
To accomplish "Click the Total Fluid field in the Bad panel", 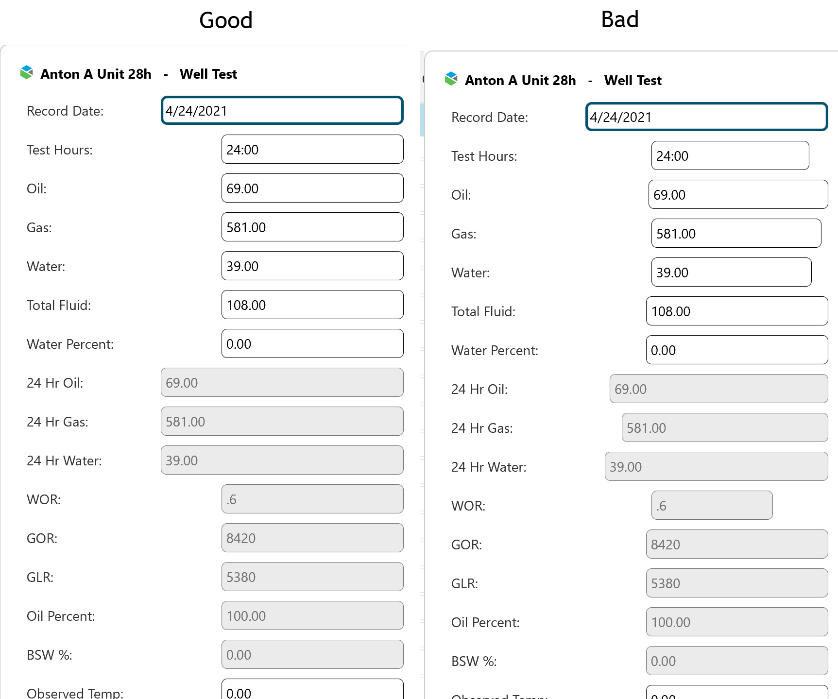I will coord(737,311).
